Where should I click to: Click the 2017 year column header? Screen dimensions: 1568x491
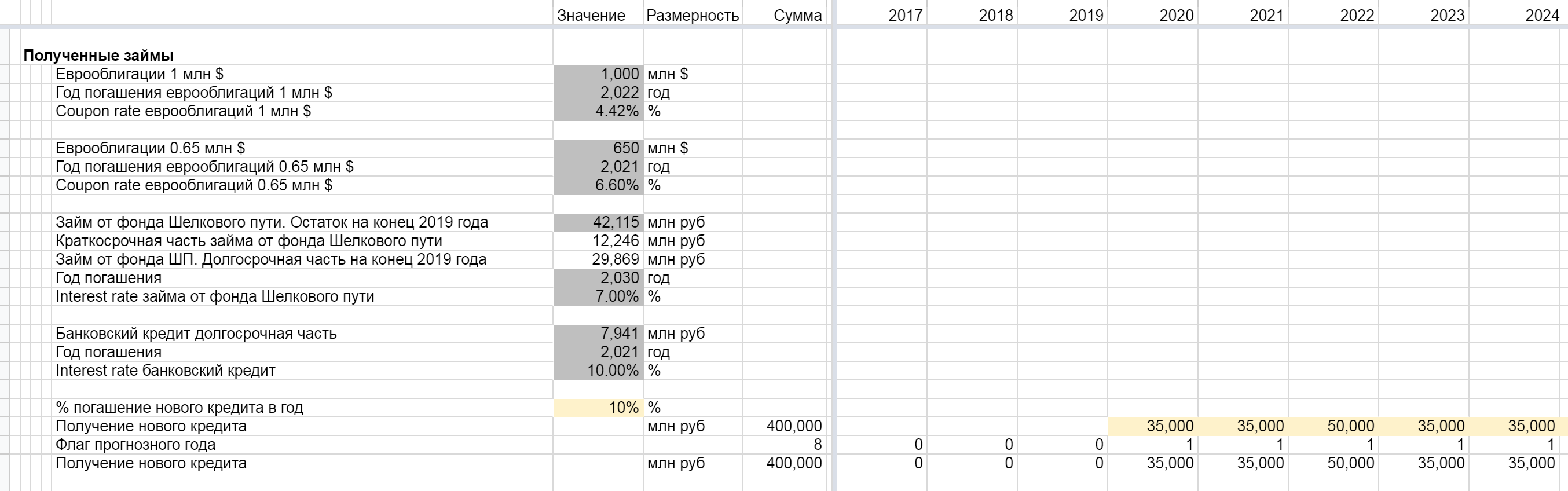pyautogui.click(x=905, y=15)
